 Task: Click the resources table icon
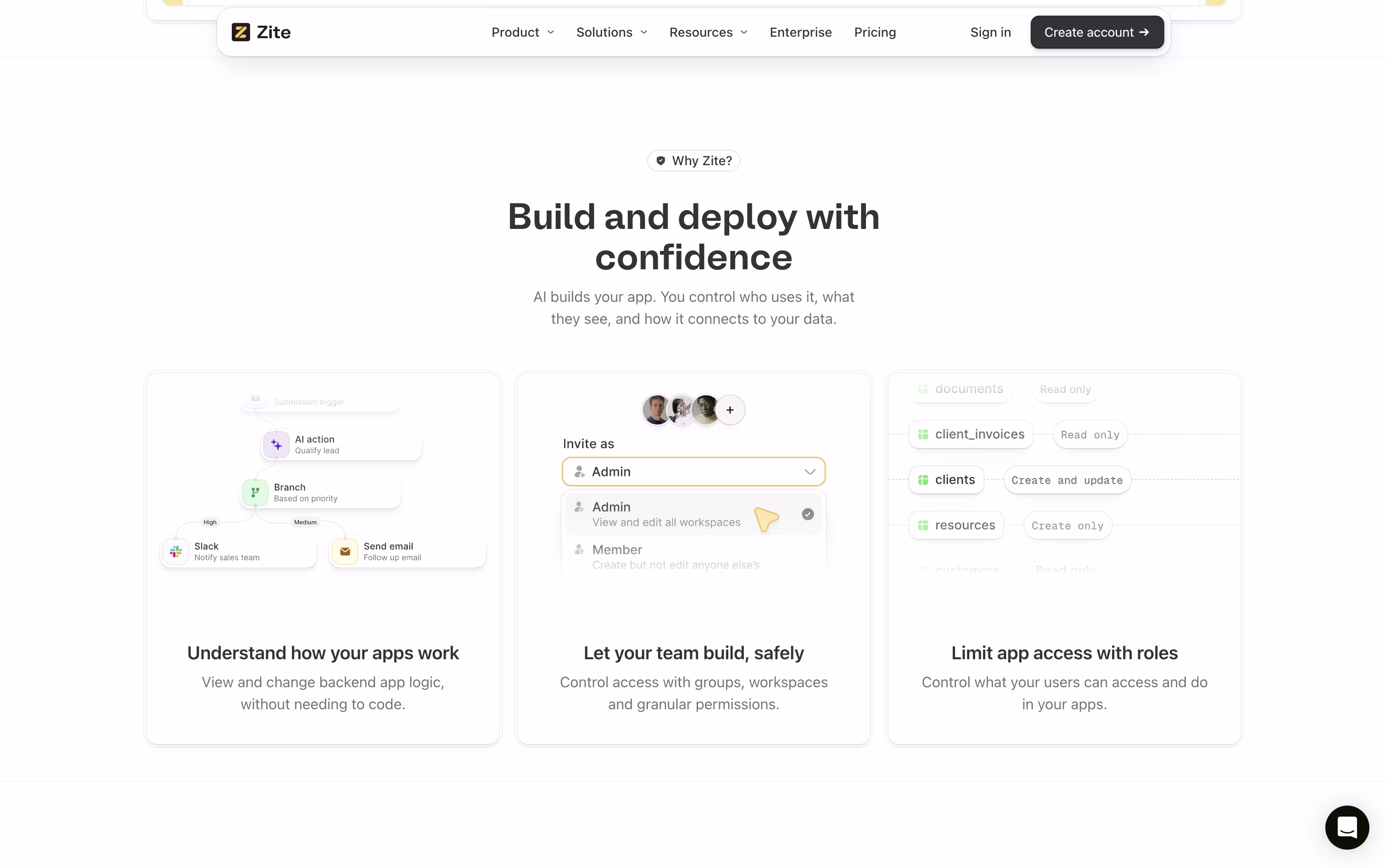pyautogui.click(x=923, y=525)
